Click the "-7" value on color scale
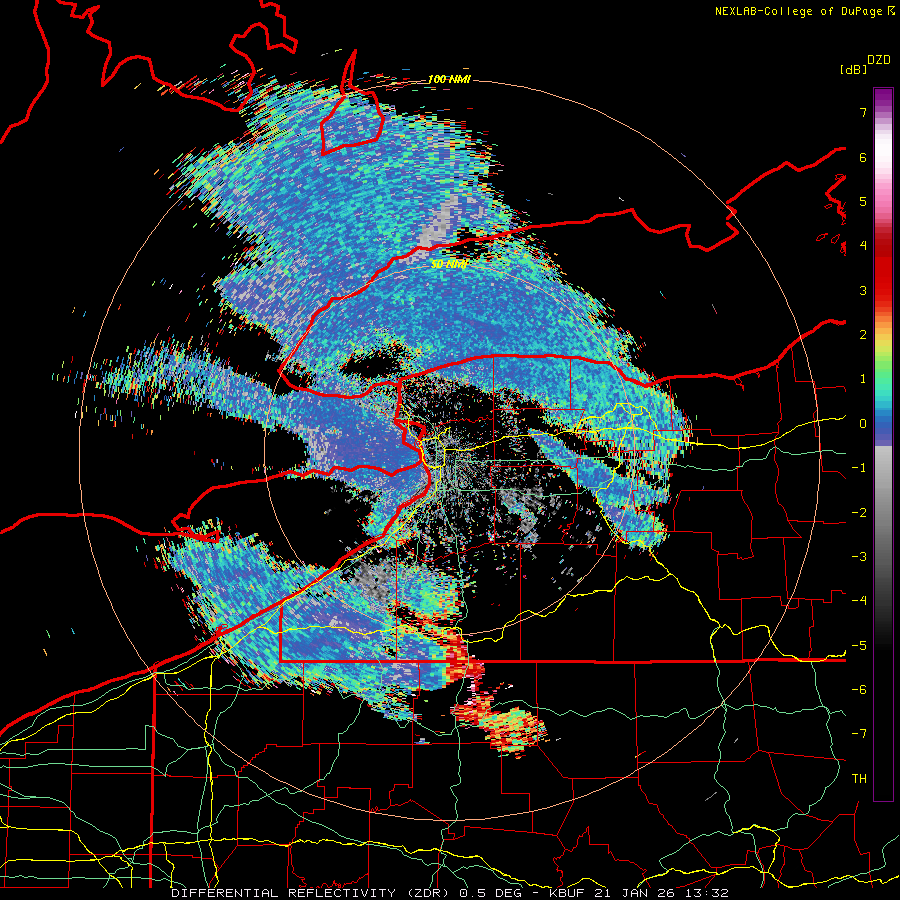Screen dimensions: 900x900 pos(859,734)
